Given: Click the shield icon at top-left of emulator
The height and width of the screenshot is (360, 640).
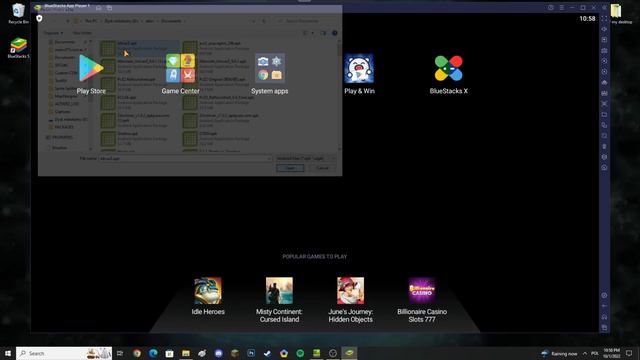Looking at the screenshot, I should pos(39,18).
